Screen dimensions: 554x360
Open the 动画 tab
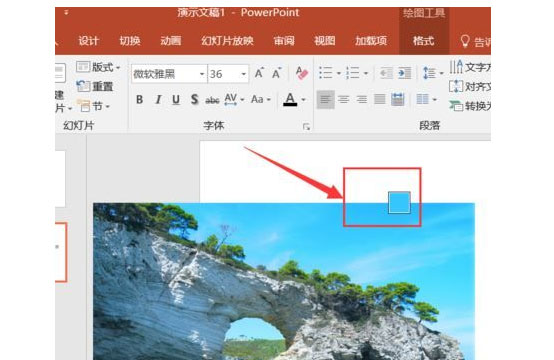[x=171, y=41]
